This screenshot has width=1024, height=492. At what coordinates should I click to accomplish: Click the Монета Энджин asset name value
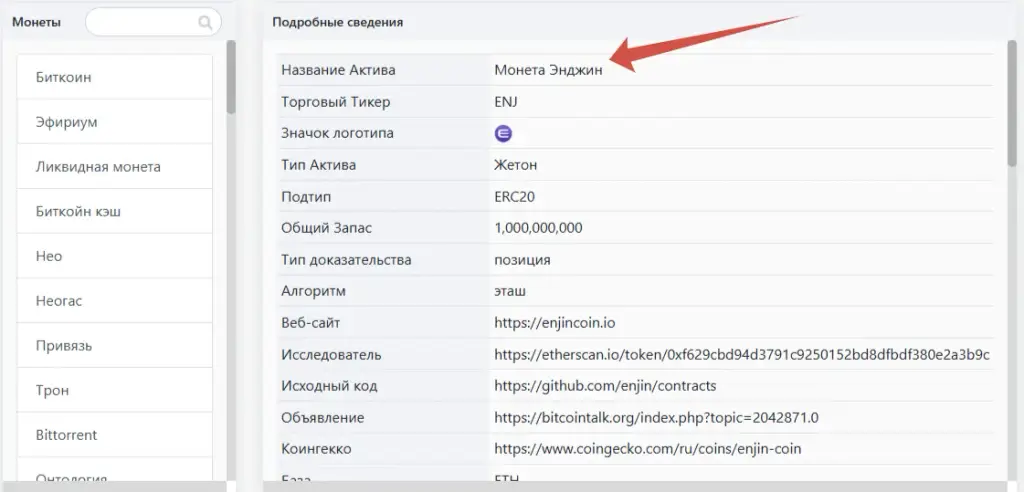pos(548,71)
